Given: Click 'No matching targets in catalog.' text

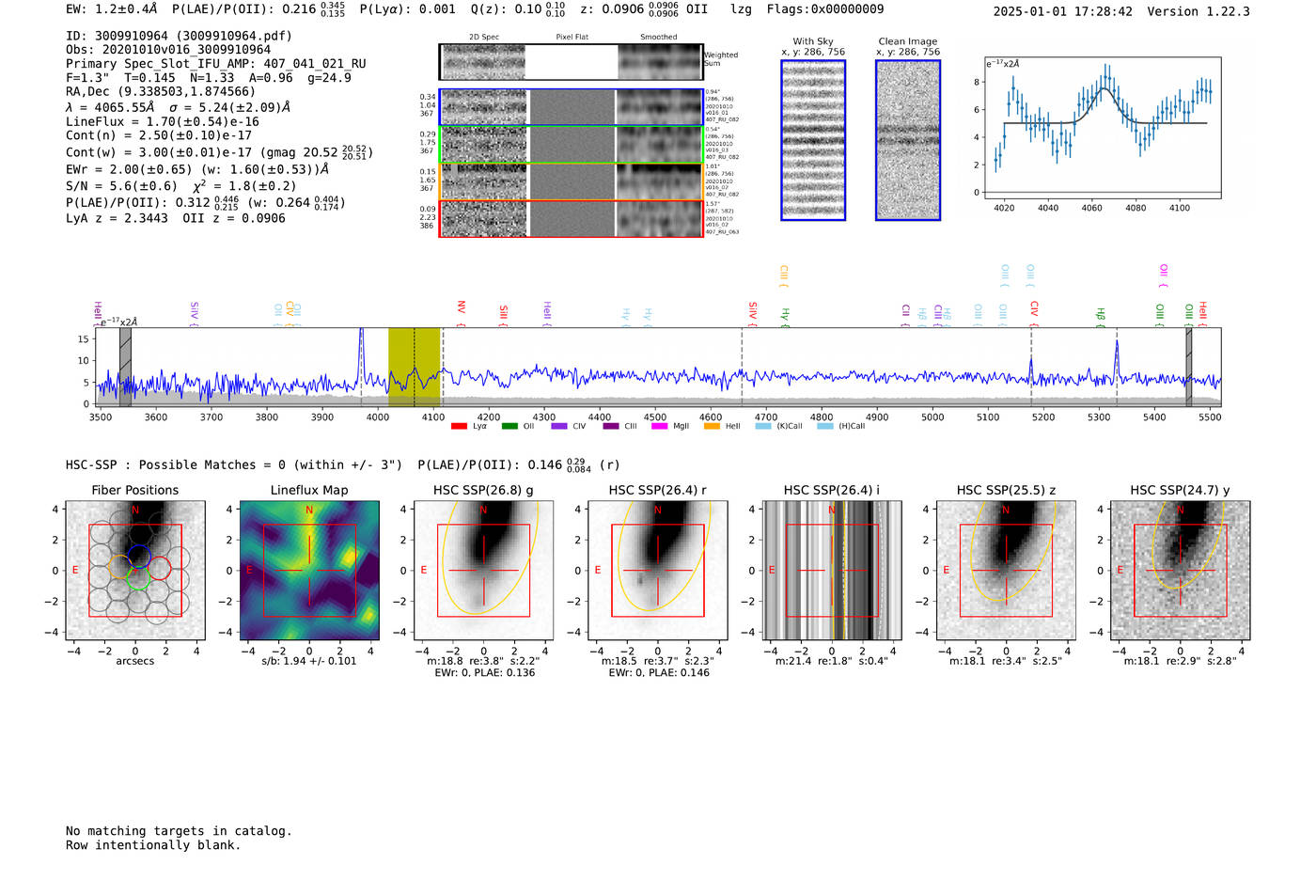Looking at the screenshot, I should [x=179, y=831].
